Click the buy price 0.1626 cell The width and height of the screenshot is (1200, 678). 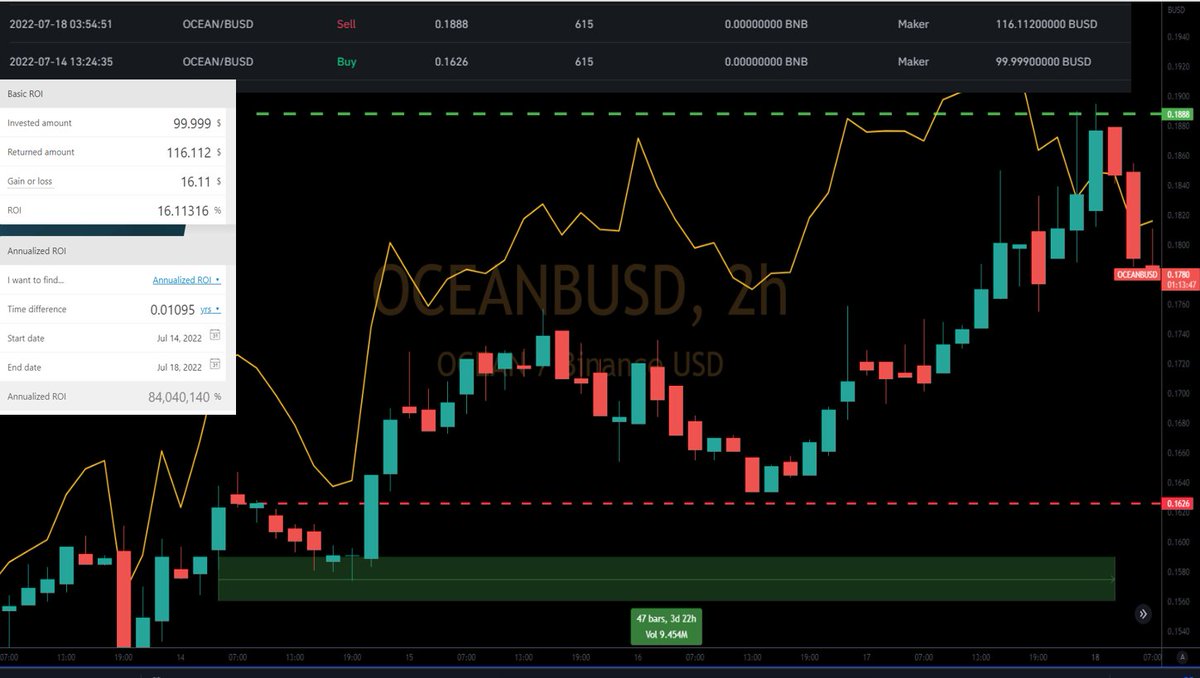click(450, 61)
